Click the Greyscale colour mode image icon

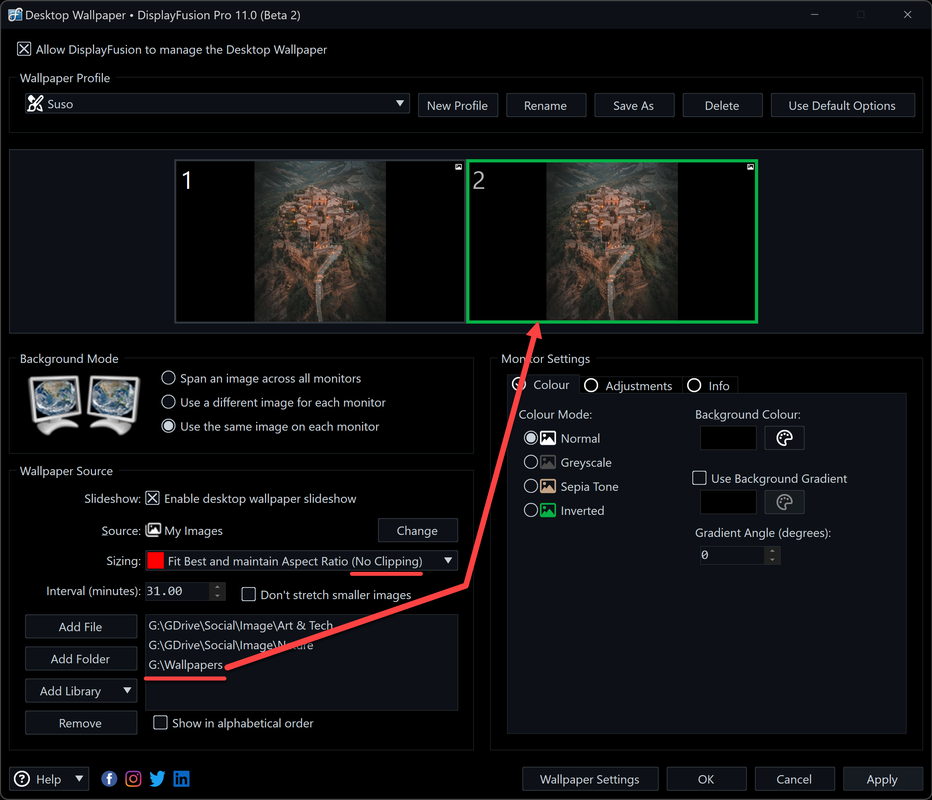click(x=547, y=462)
